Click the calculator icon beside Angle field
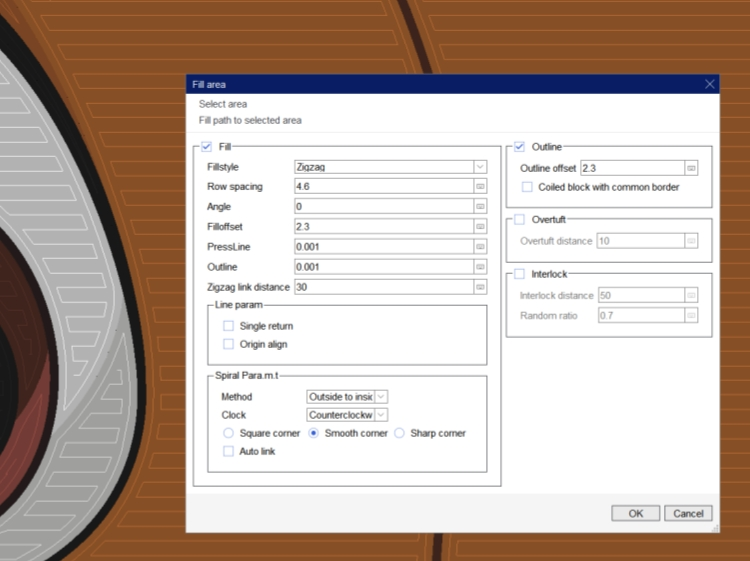Viewport: 750px width, 561px height. [x=480, y=207]
